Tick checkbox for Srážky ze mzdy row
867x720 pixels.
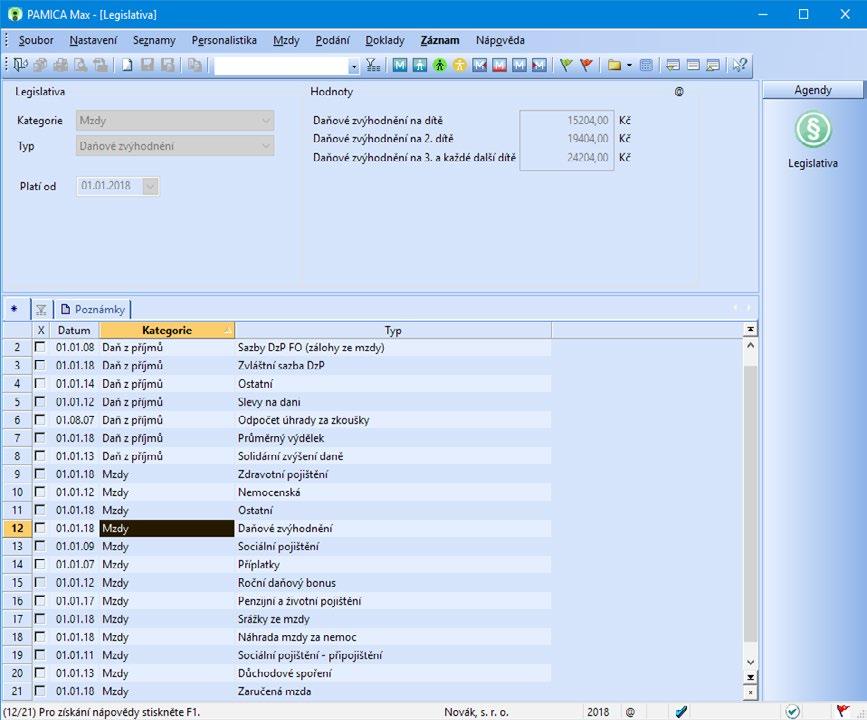(x=40, y=619)
